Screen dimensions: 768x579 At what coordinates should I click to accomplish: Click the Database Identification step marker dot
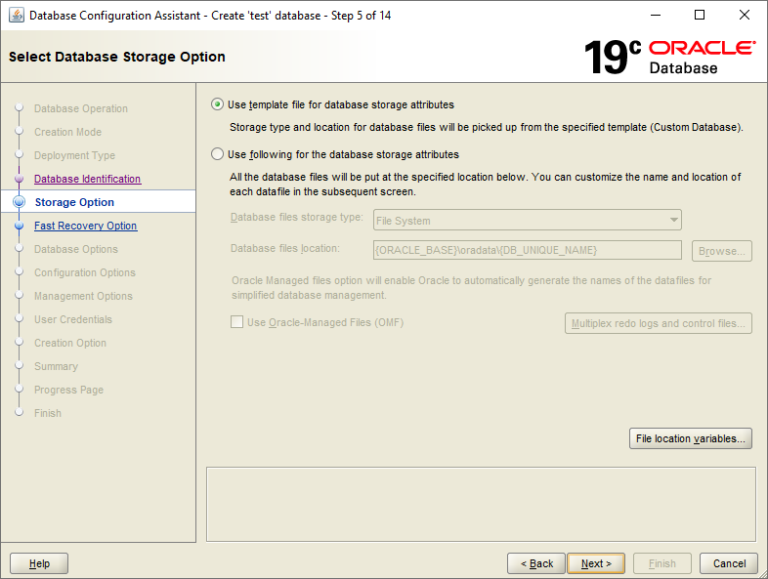point(19,179)
